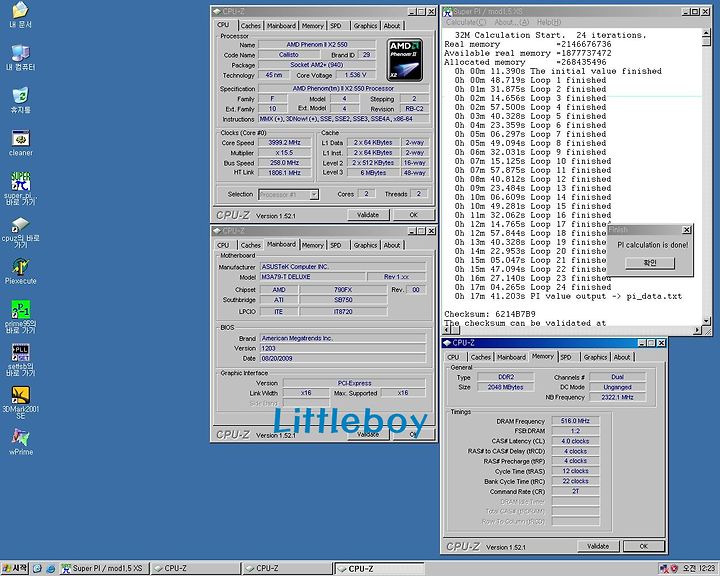720x576 pixels.
Task: Activate the first CPU-Z taskbar button
Action: 196,569
